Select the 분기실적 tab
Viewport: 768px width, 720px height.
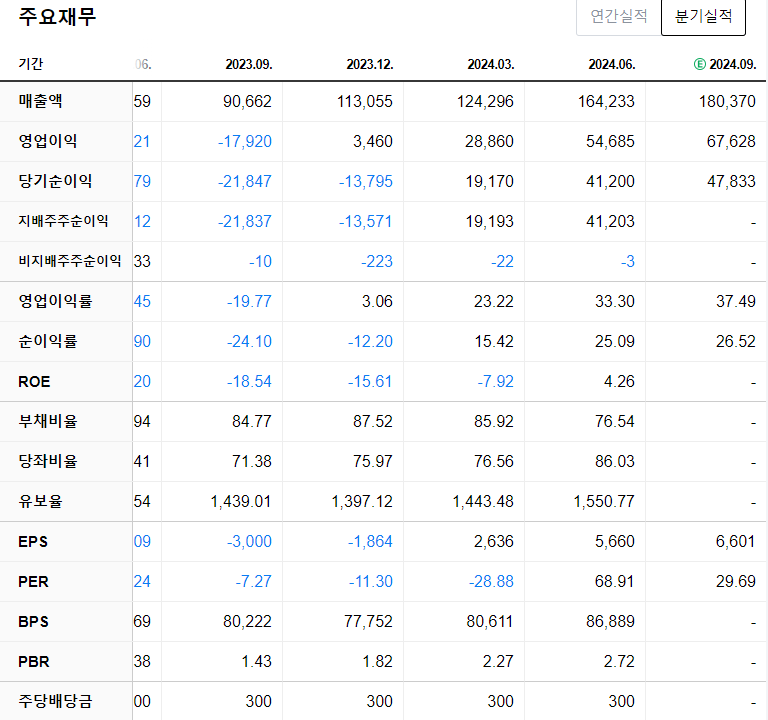pyautogui.click(x=703, y=17)
